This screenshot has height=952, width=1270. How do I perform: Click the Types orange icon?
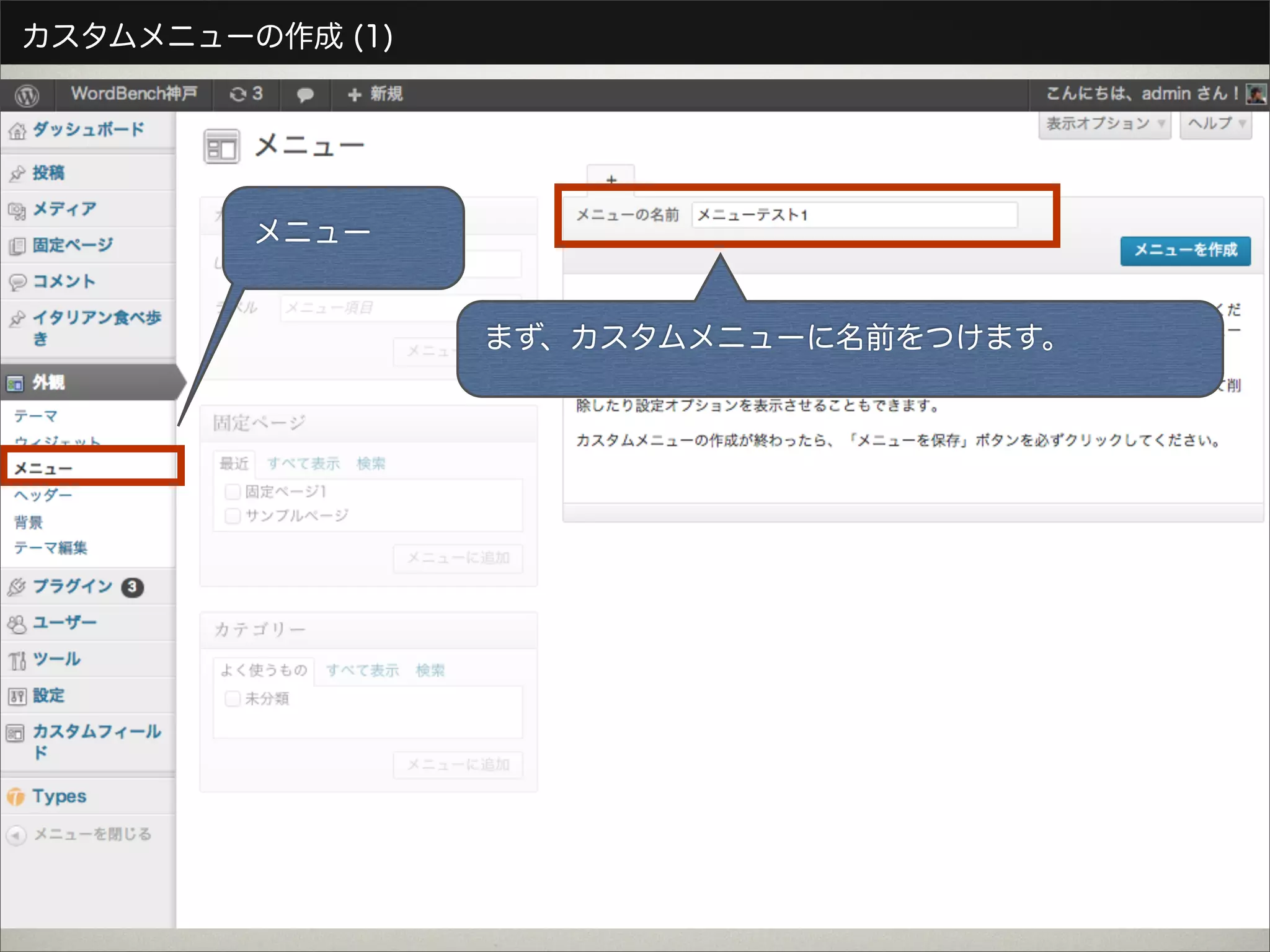(16, 796)
